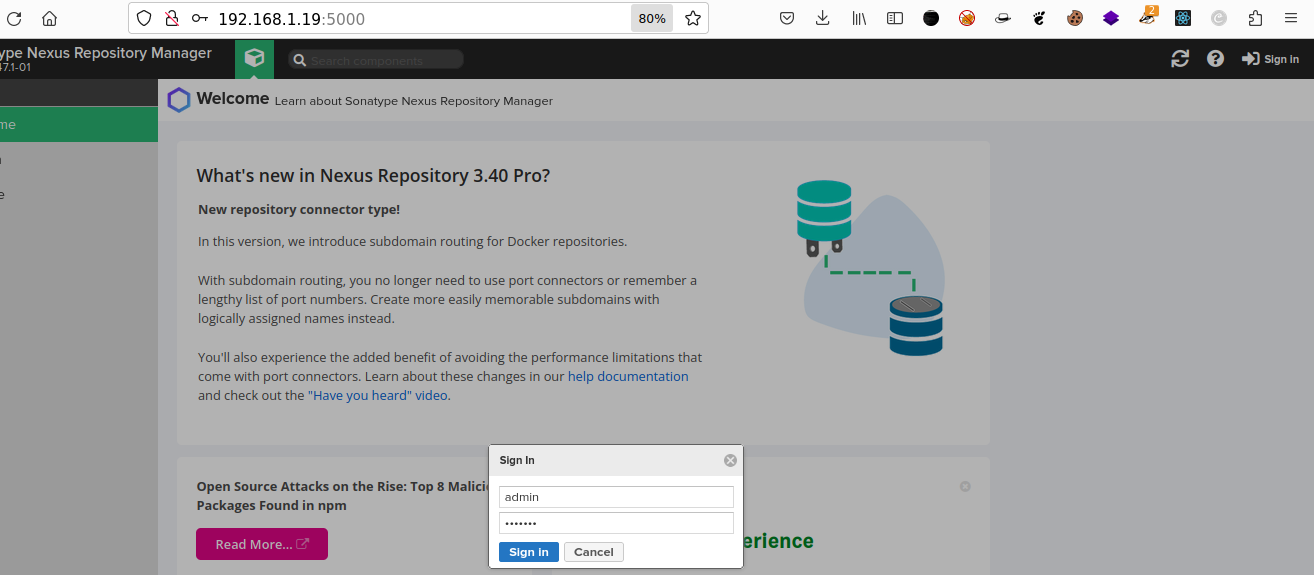Viewport: 1314px width, 575px height.
Task: Focus the admin username field
Action: point(616,497)
